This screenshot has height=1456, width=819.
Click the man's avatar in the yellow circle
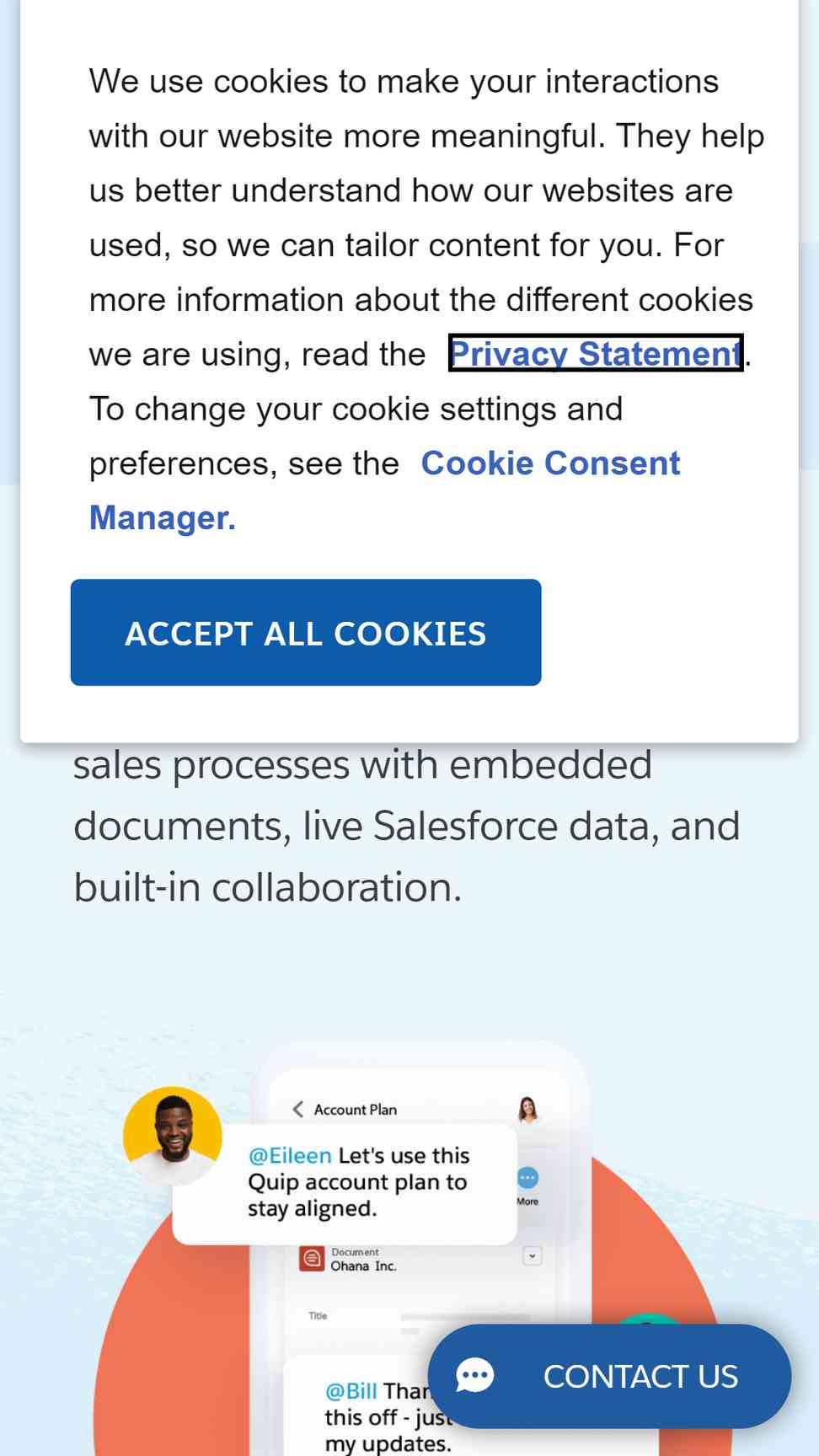173,1136
